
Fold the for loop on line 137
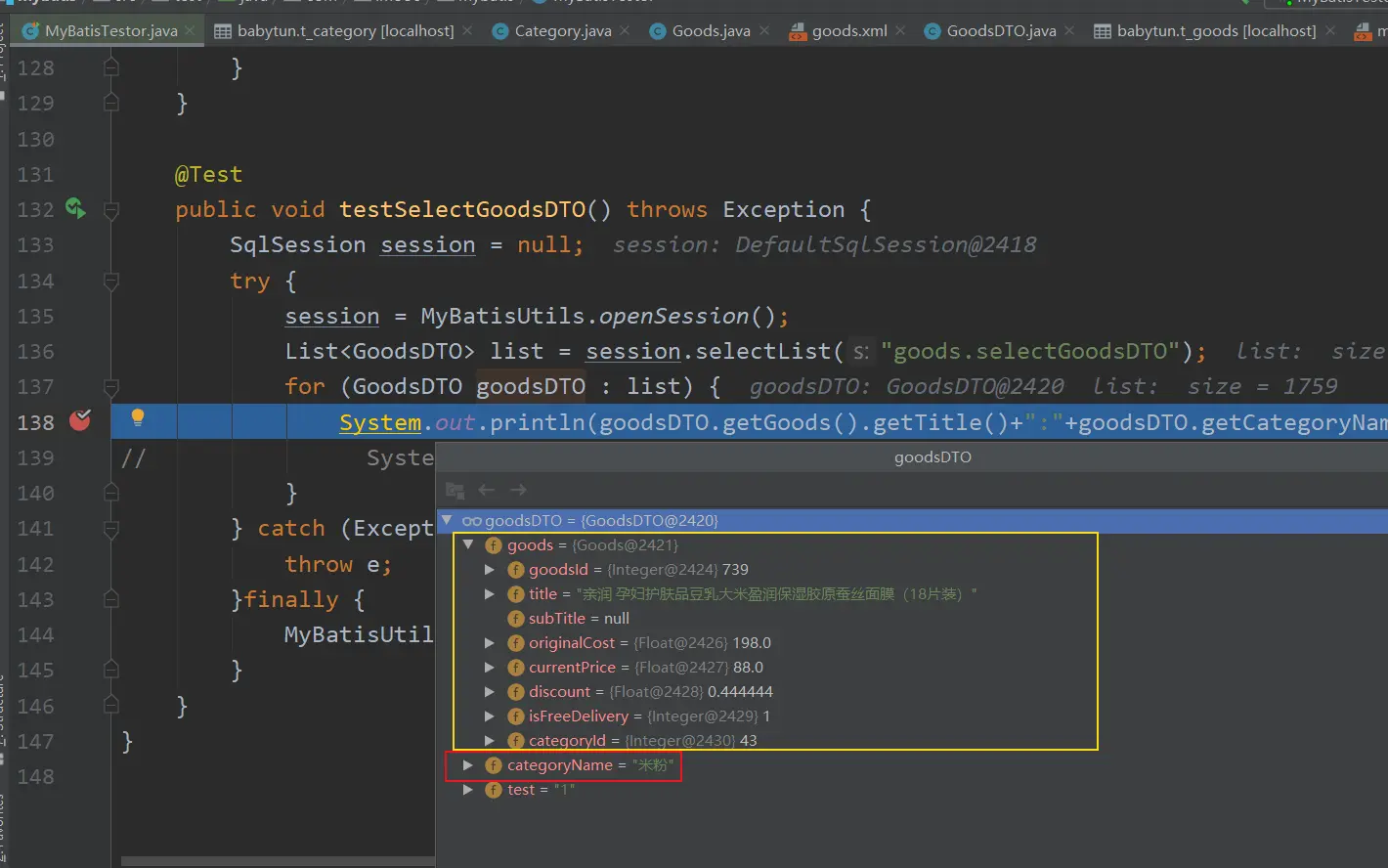(x=111, y=387)
